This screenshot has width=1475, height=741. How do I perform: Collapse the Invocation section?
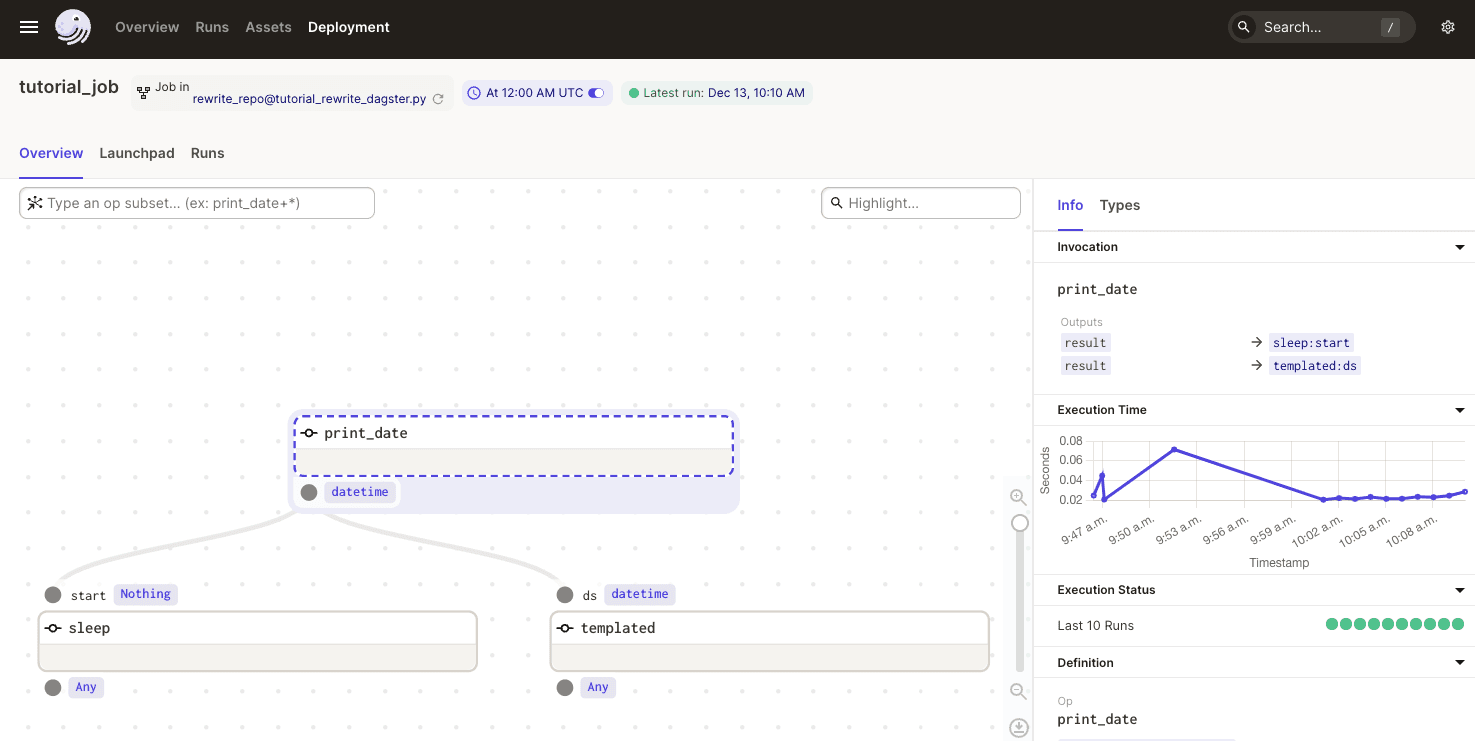tap(1459, 247)
